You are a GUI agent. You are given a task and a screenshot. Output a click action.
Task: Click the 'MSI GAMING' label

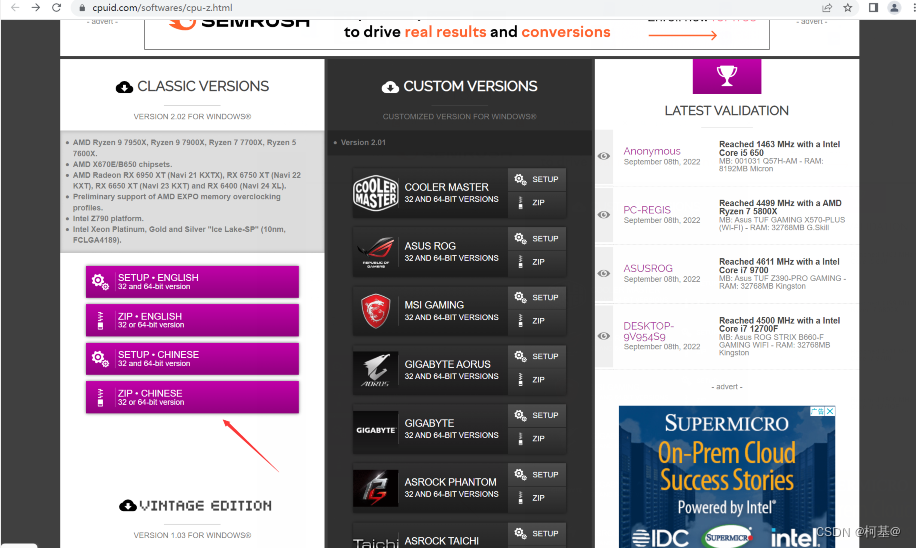pyautogui.click(x=434, y=305)
